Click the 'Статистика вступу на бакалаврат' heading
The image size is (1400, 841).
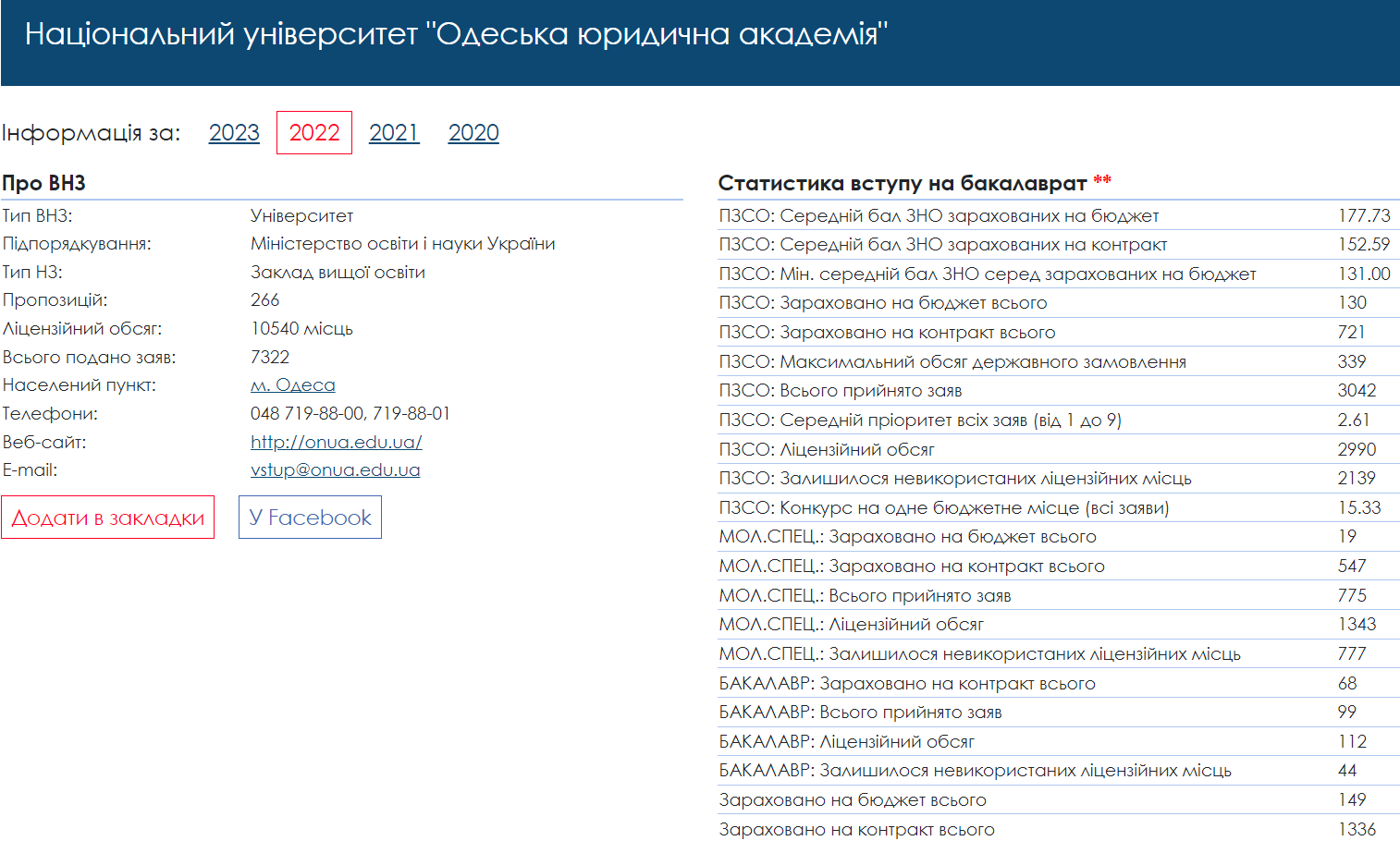[x=902, y=183]
